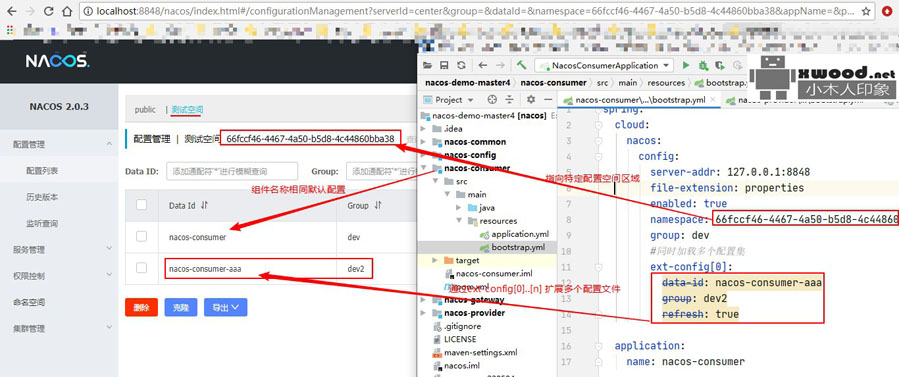
Task: Click the red 删除 button
Action: (141, 307)
